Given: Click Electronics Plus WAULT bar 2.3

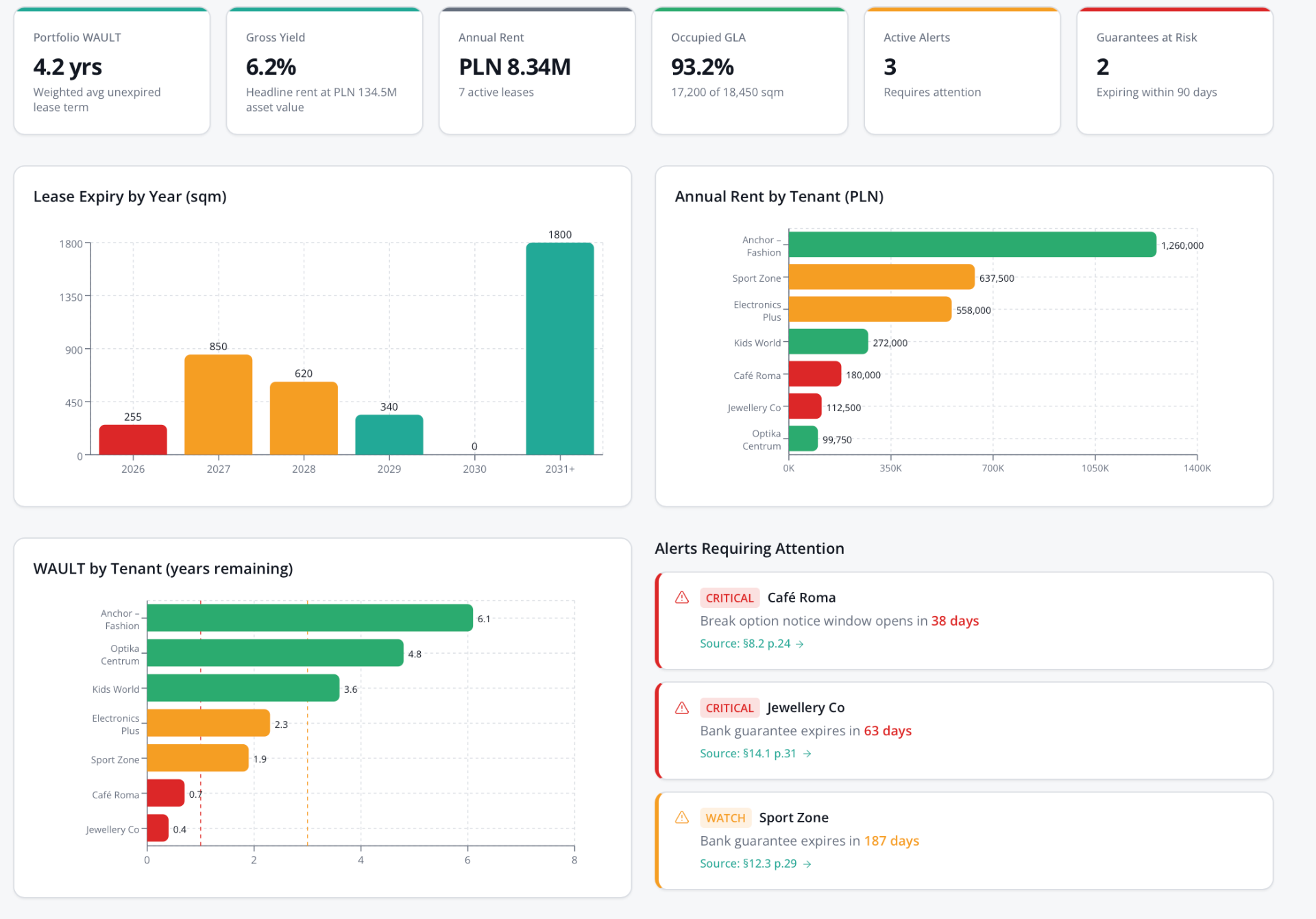Looking at the screenshot, I should (x=208, y=723).
